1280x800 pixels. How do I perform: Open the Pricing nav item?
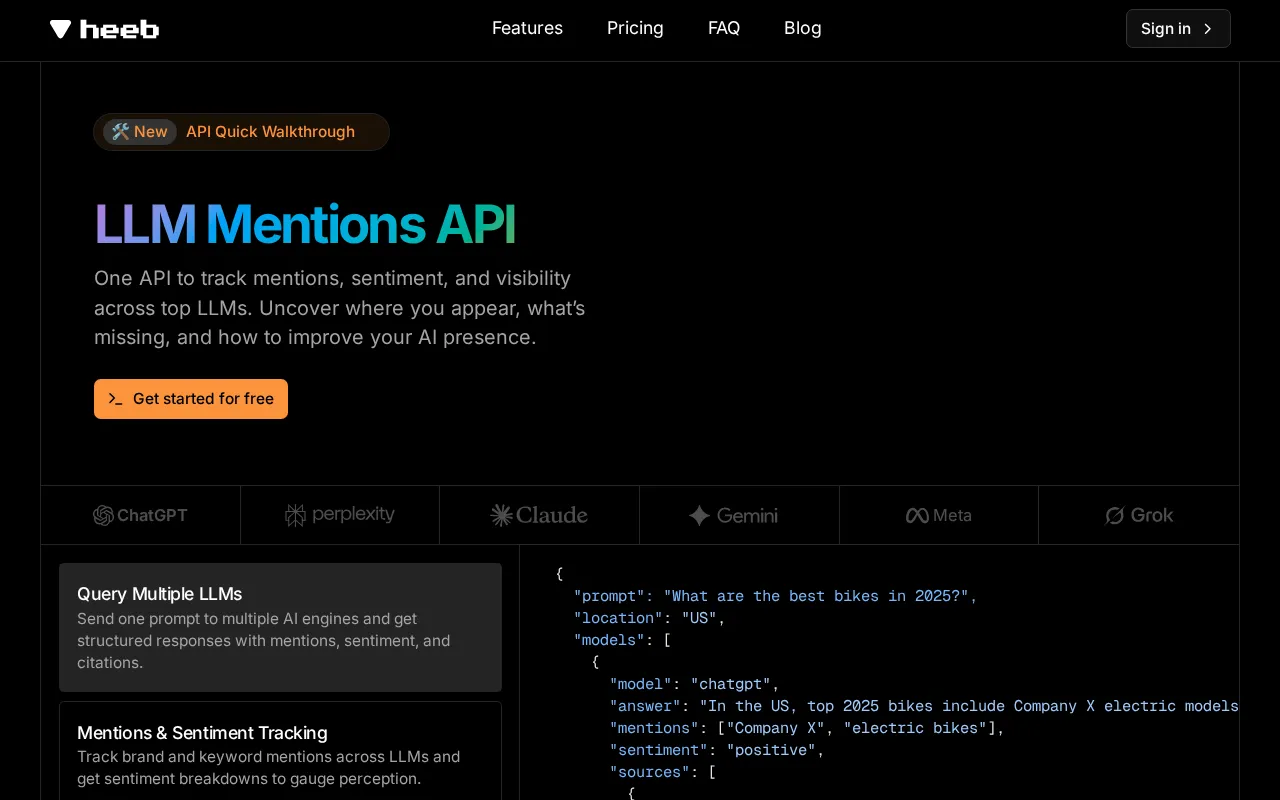635,28
